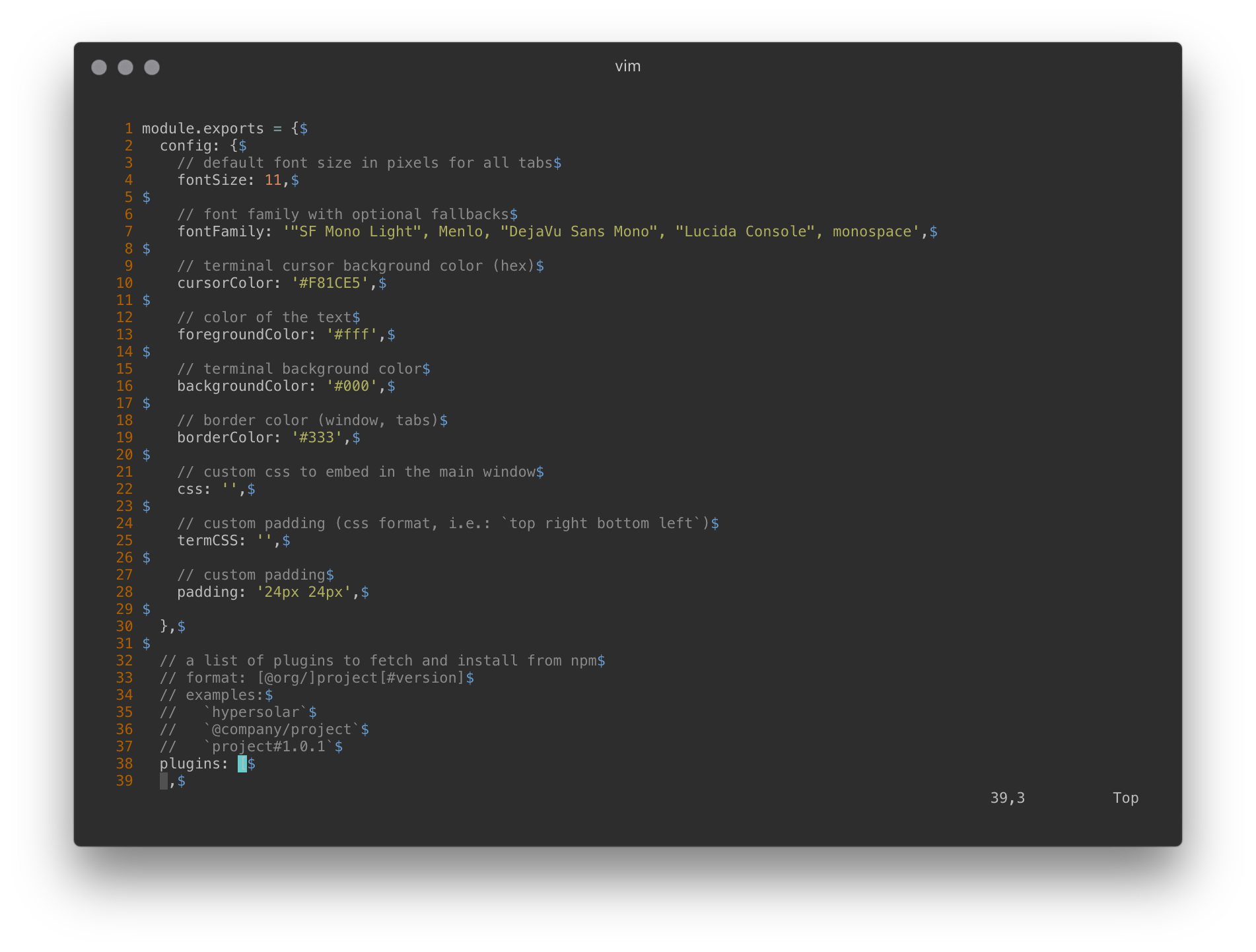Click 'module.exports' on line 1
Image resolution: width=1256 pixels, height=952 pixels.
click(x=203, y=129)
